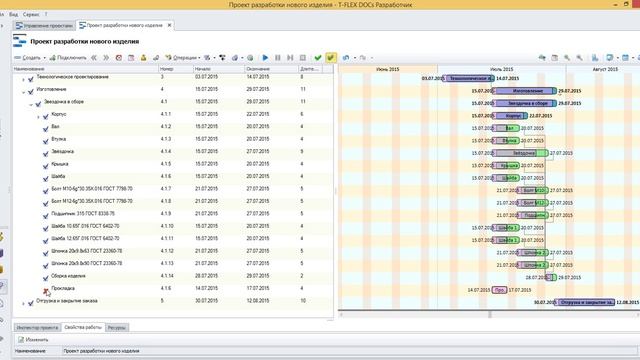Toggle the check mark beside Звездочка row 4.1.4

click(46, 154)
